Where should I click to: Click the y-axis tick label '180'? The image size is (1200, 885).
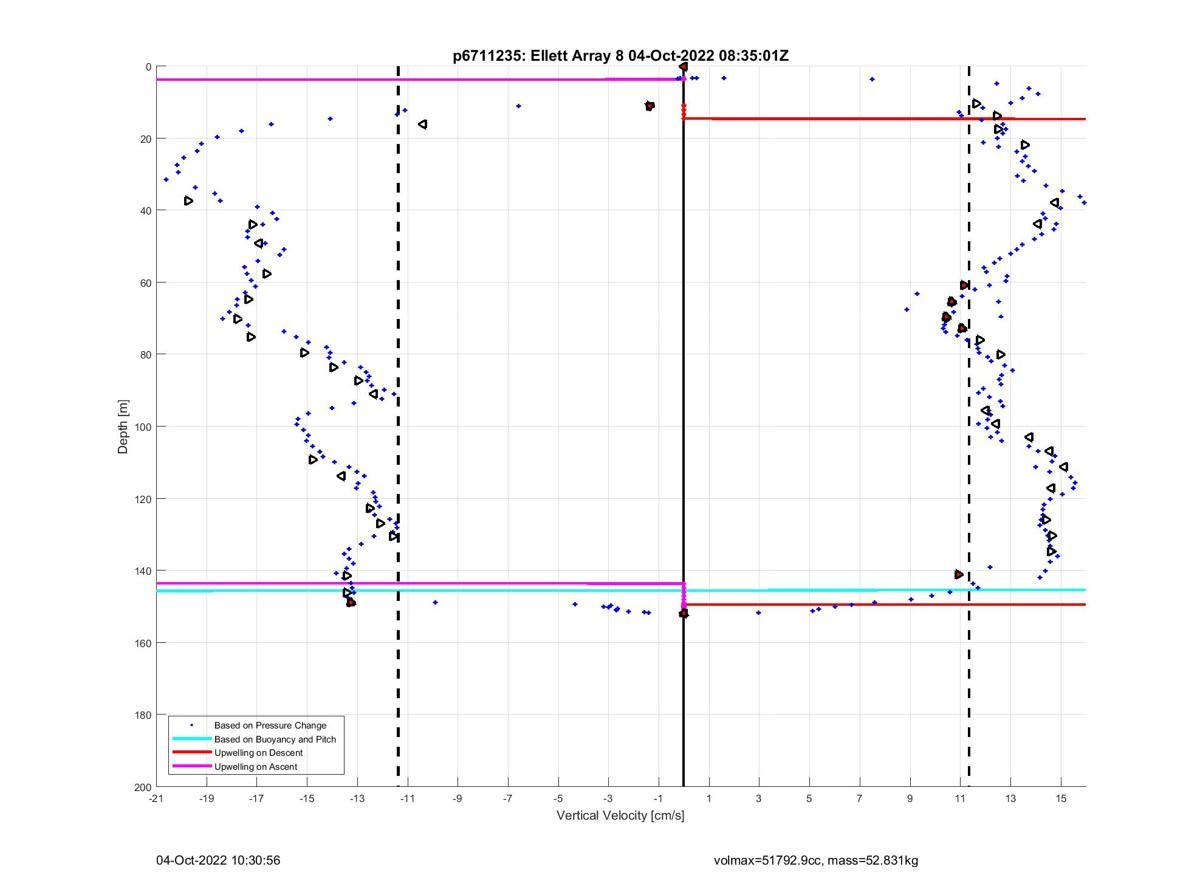pos(143,715)
